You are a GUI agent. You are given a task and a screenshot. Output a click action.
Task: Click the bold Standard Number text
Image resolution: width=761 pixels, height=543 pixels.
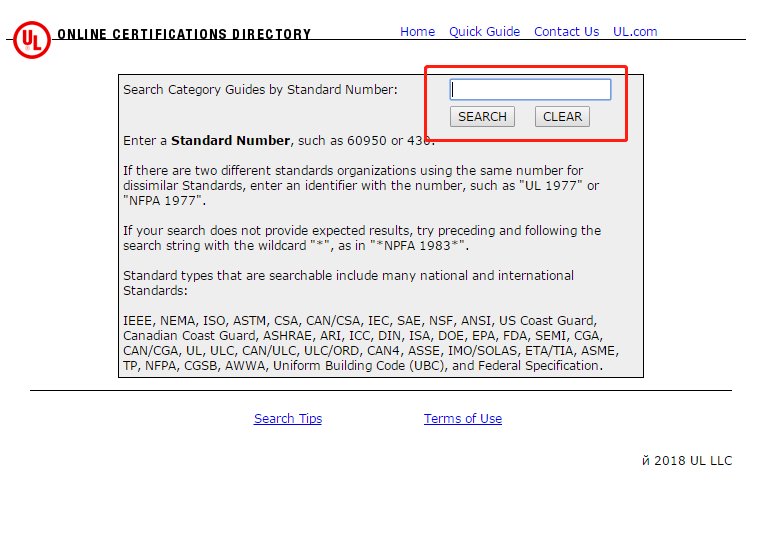231,141
